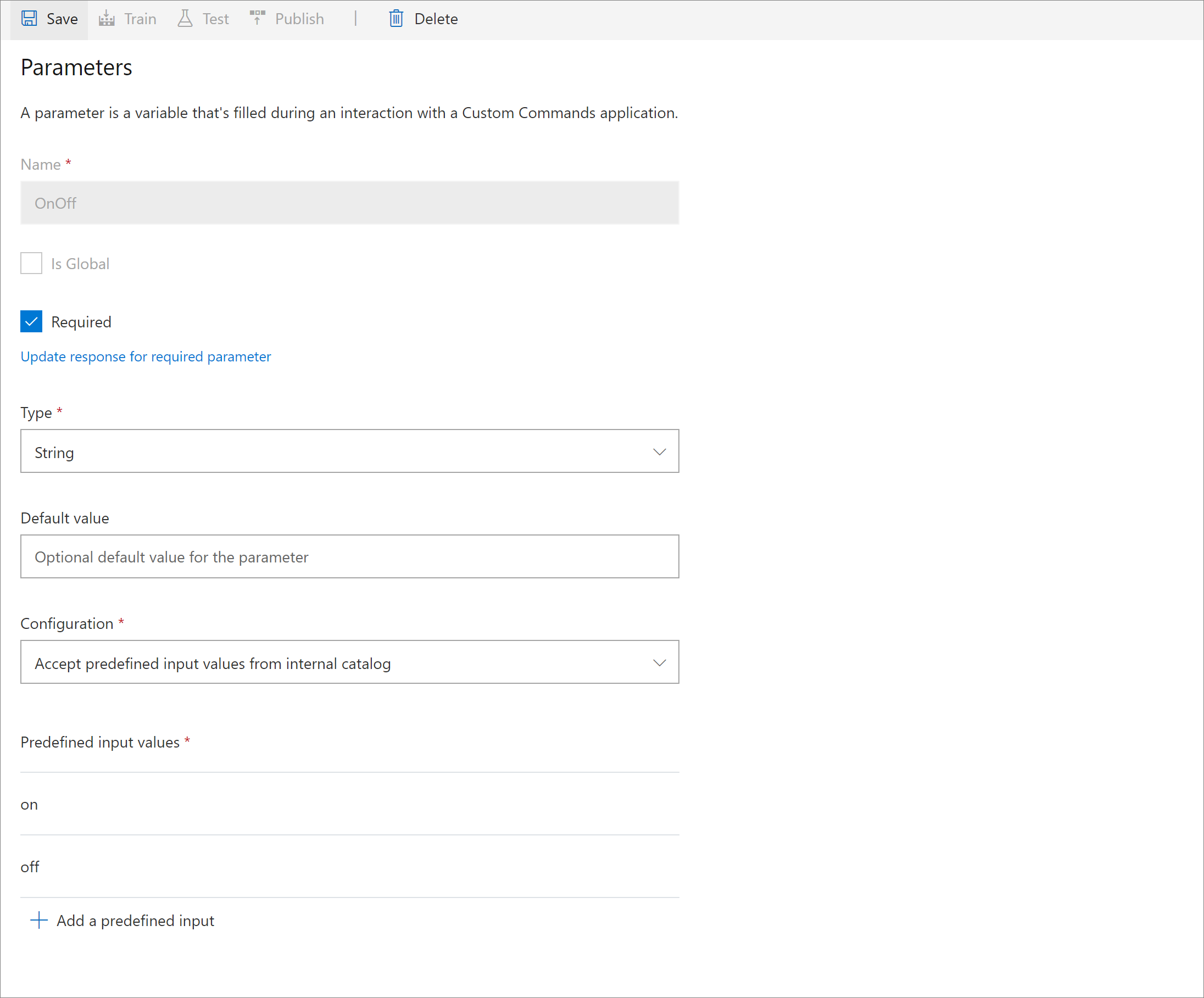1204x998 pixels.
Task: Select the 'on' predefined input value
Action: (x=29, y=805)
